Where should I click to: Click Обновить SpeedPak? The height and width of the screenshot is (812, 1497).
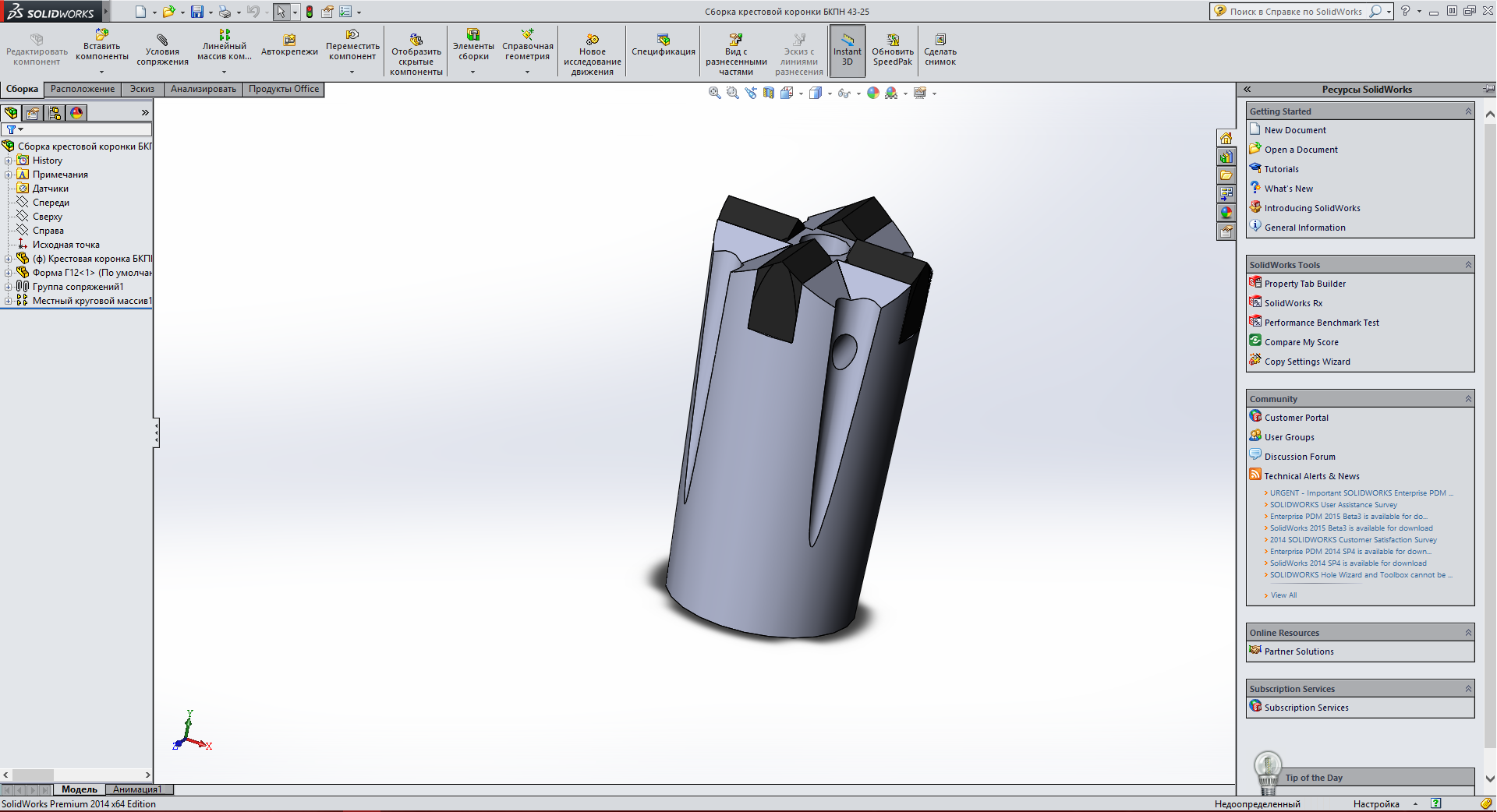(x=893, y=51)
